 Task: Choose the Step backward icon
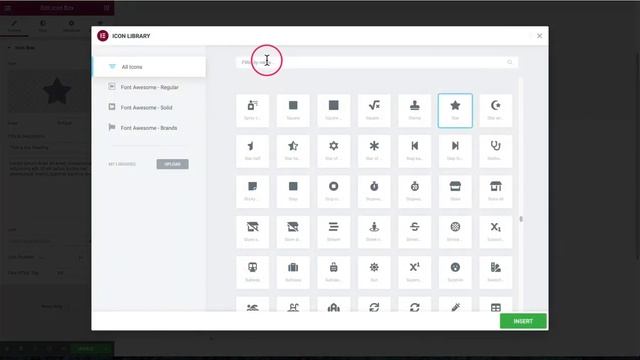tap(414, 151)
